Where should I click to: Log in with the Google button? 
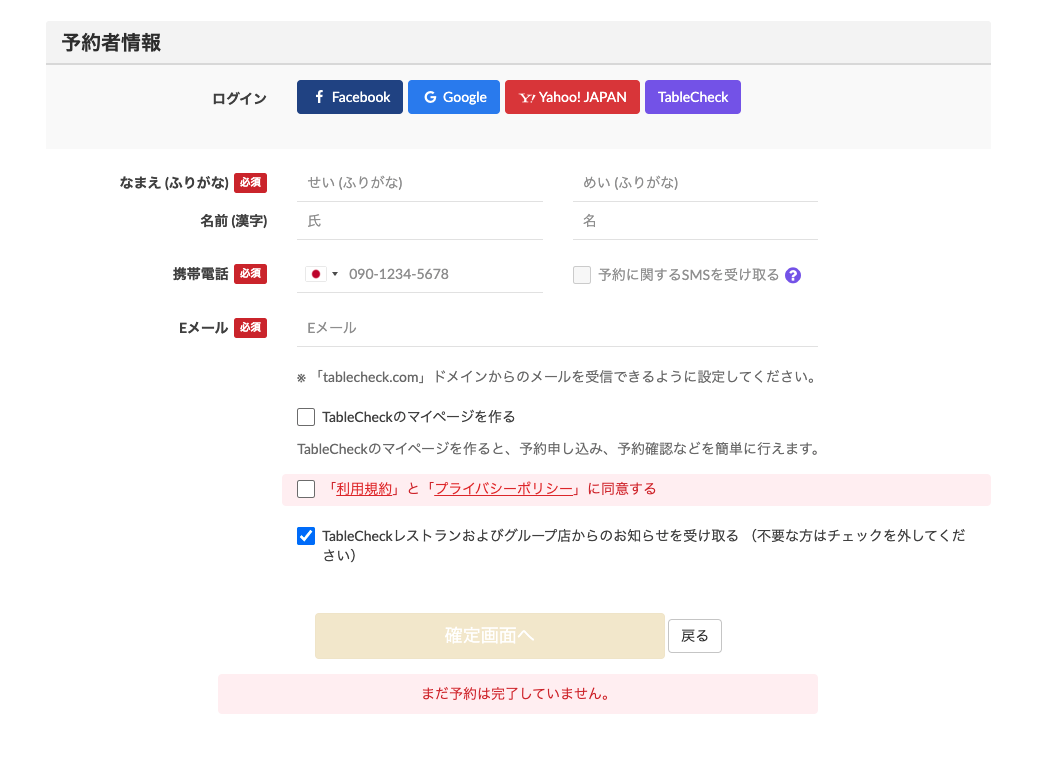pos(454,97)
